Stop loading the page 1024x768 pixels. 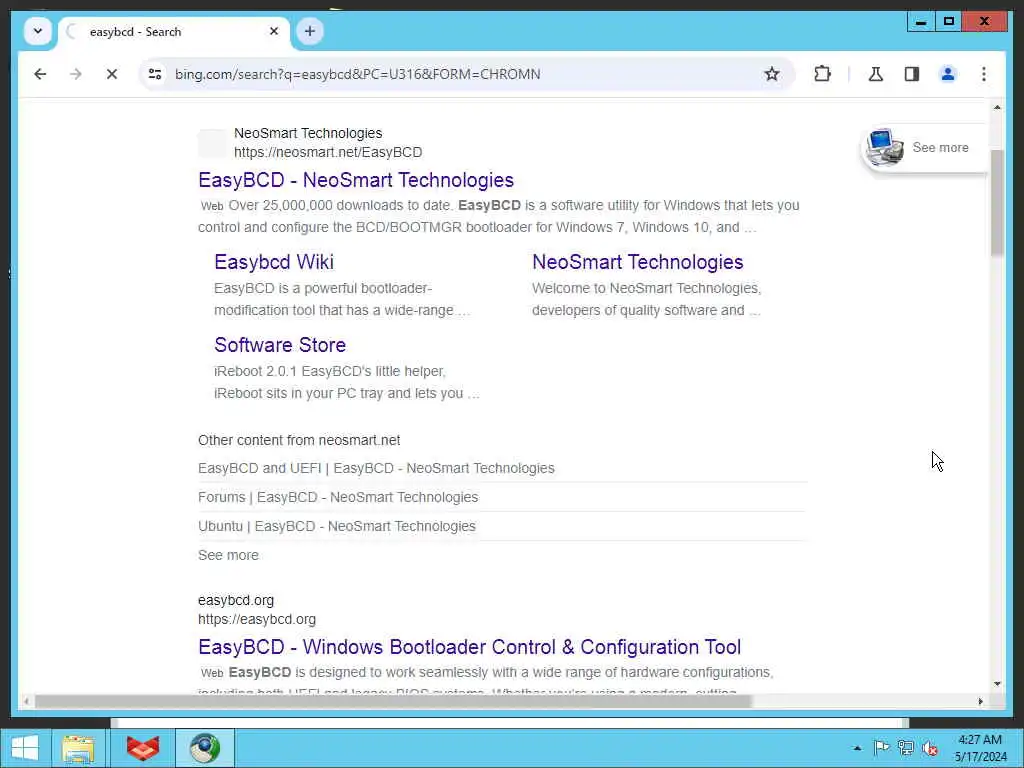click(112, 74)
